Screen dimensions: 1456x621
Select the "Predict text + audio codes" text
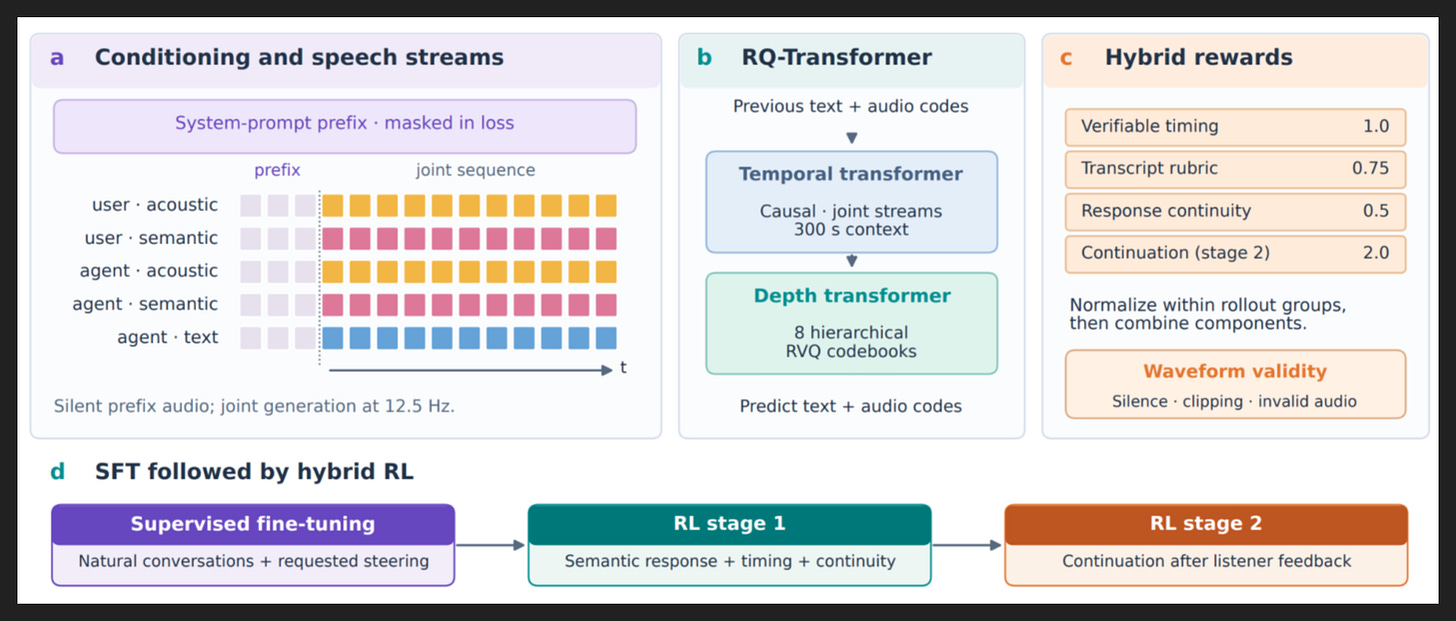tap(851, 406)
